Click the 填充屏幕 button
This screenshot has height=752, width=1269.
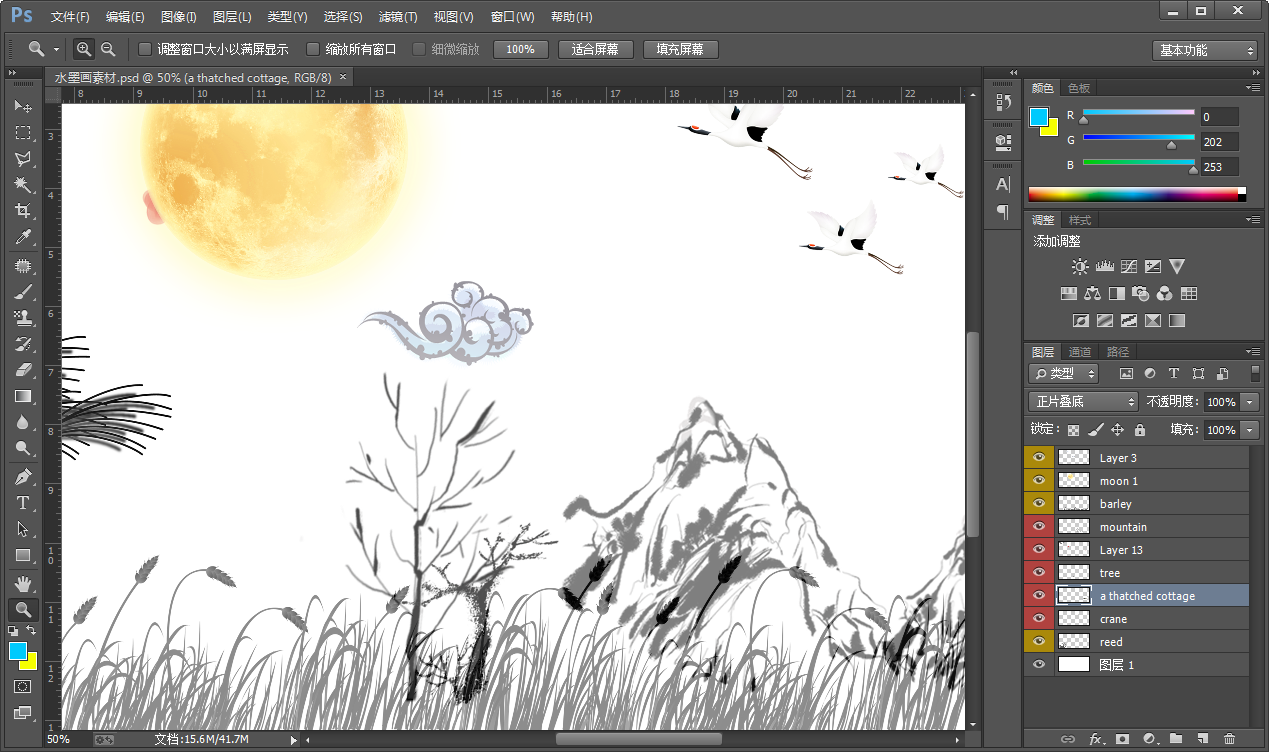(680, 49)
